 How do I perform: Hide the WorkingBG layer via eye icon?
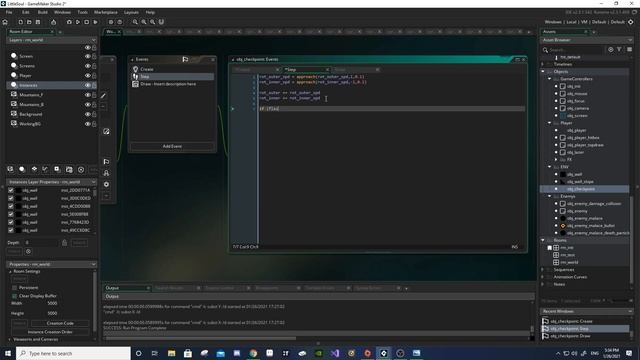[87, 124]
